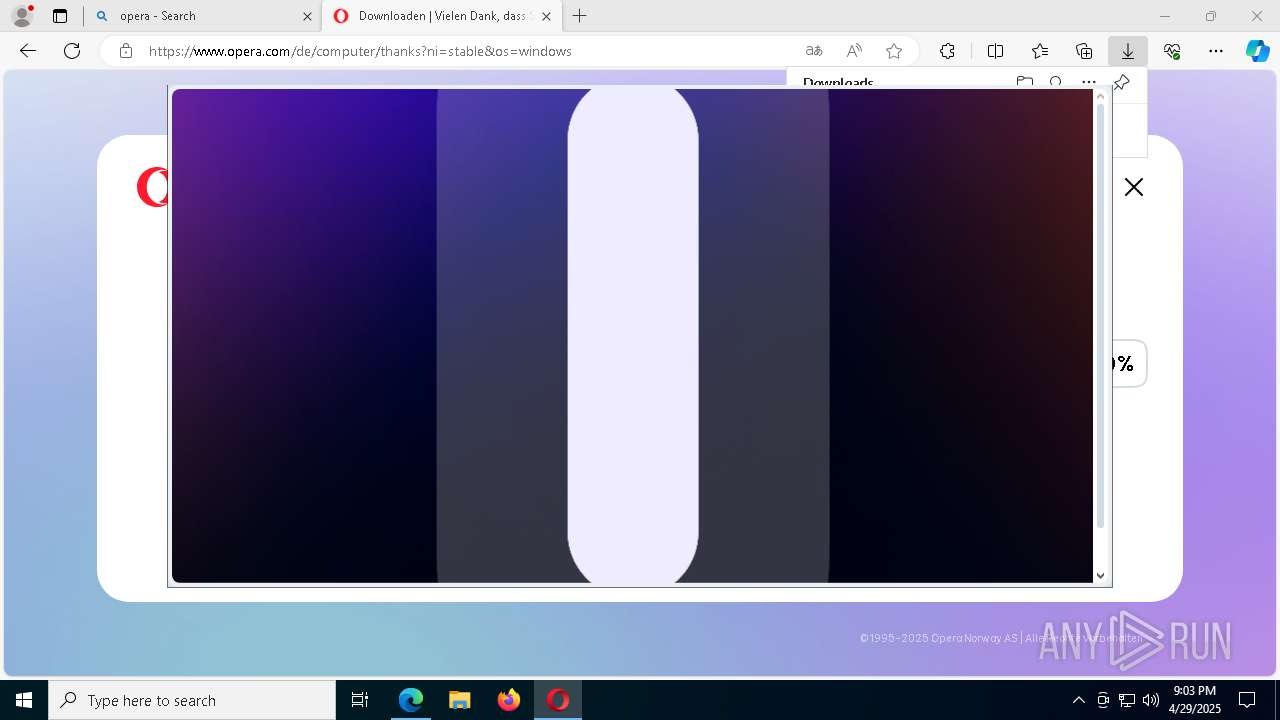View site information lock icon

[x=126, y=51]
